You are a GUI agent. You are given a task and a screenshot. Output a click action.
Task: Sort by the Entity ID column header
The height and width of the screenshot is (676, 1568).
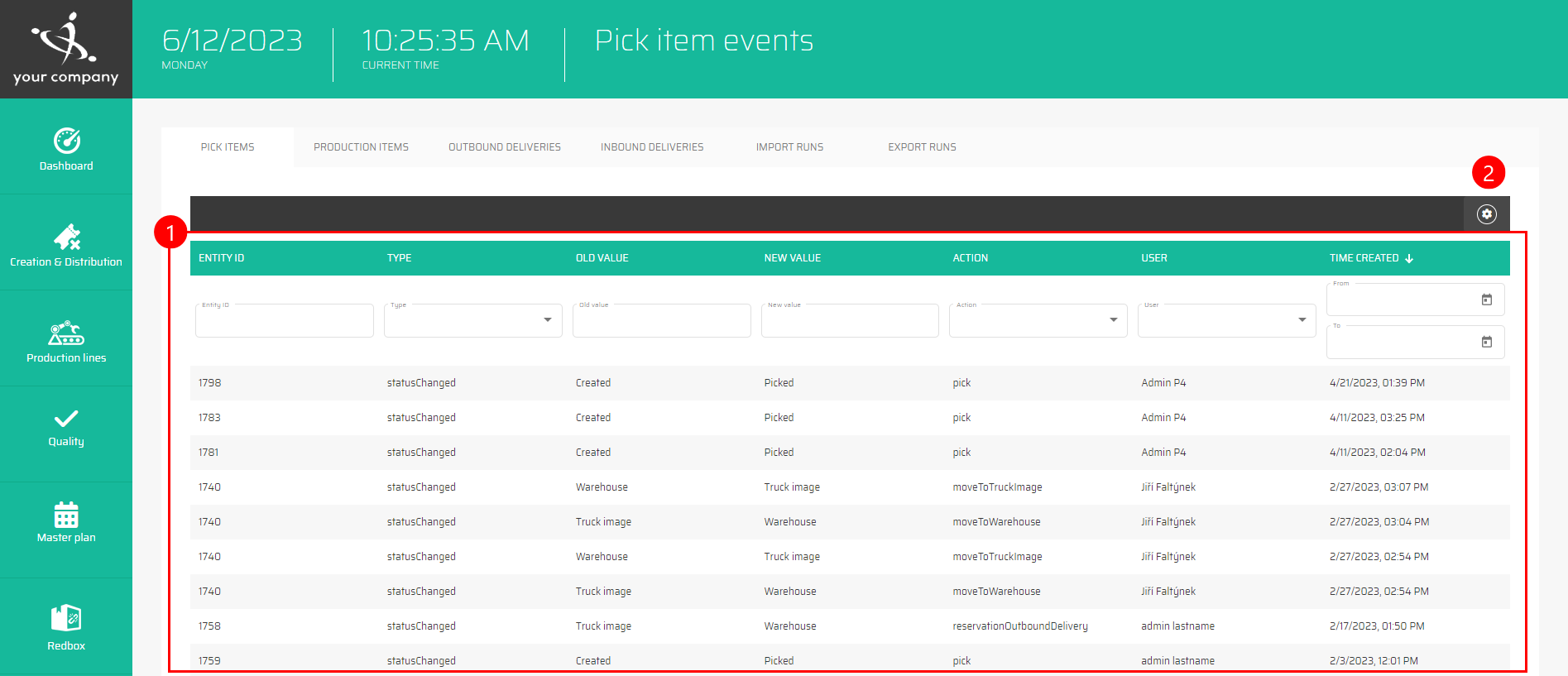[x=222, y=258]
